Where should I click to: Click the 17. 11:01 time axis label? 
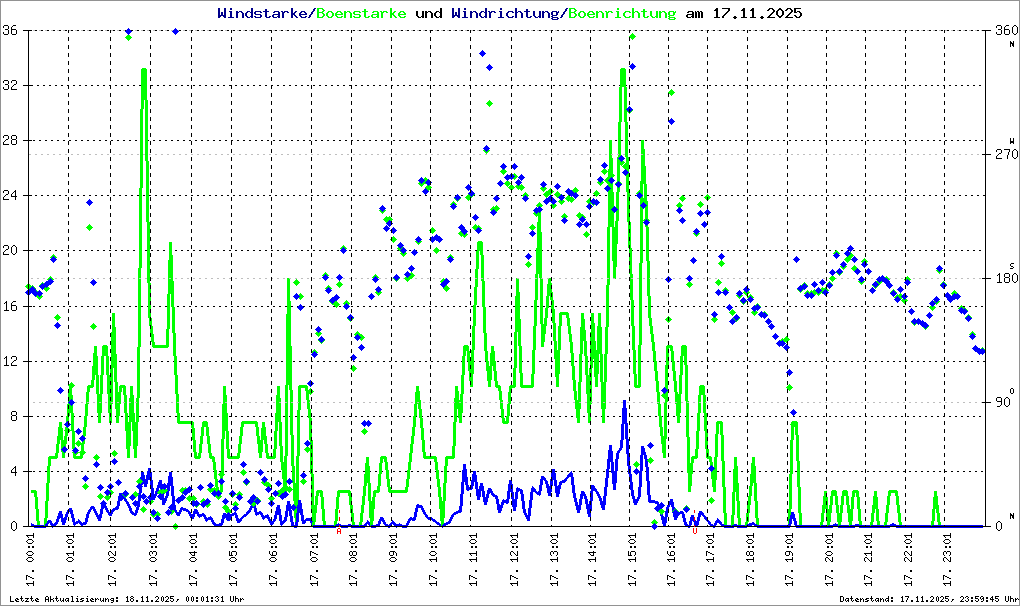click(474, 560)
